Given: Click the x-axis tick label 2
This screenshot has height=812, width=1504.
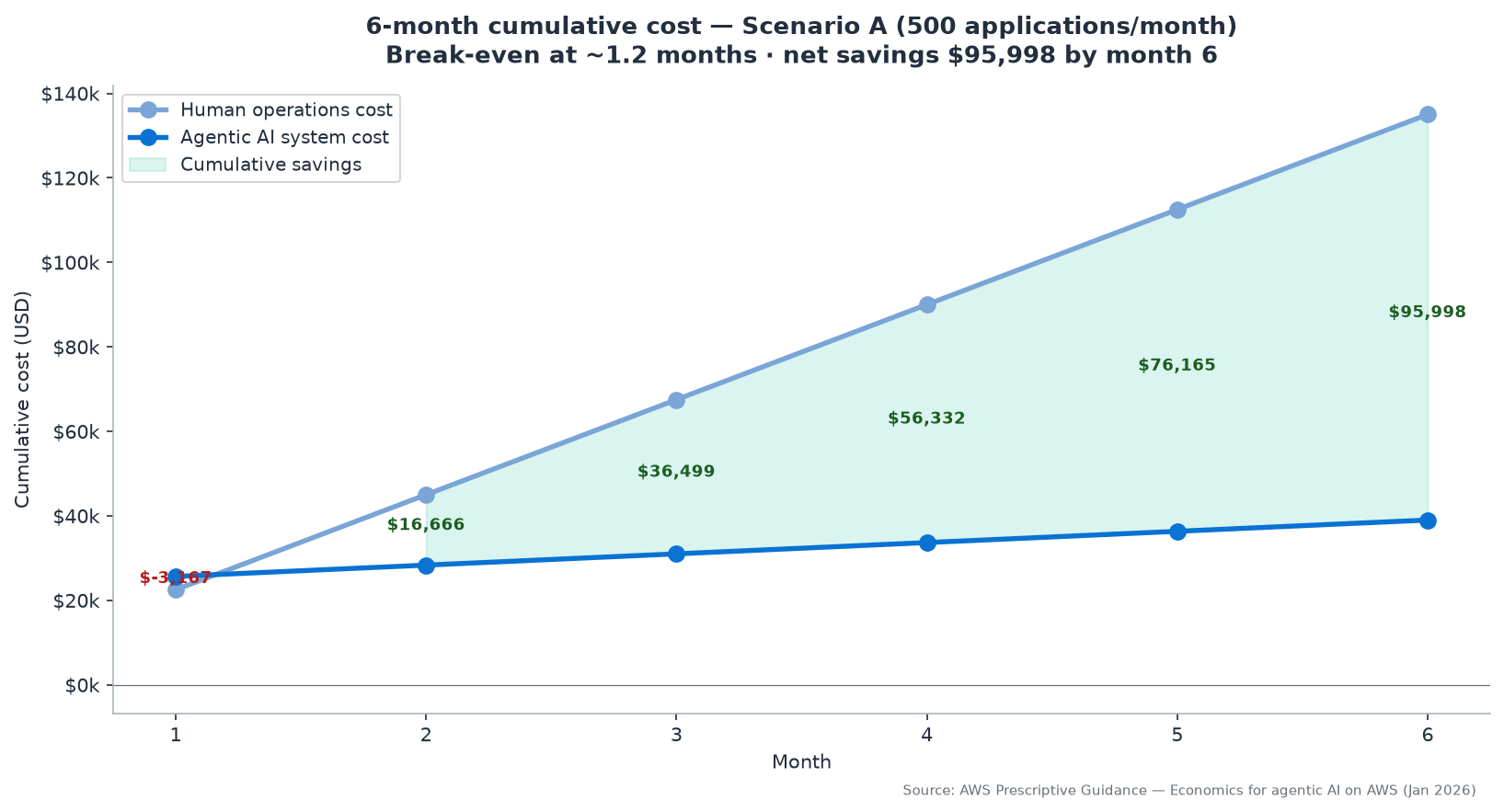Looking at the screenshot, I should [426, 735].
